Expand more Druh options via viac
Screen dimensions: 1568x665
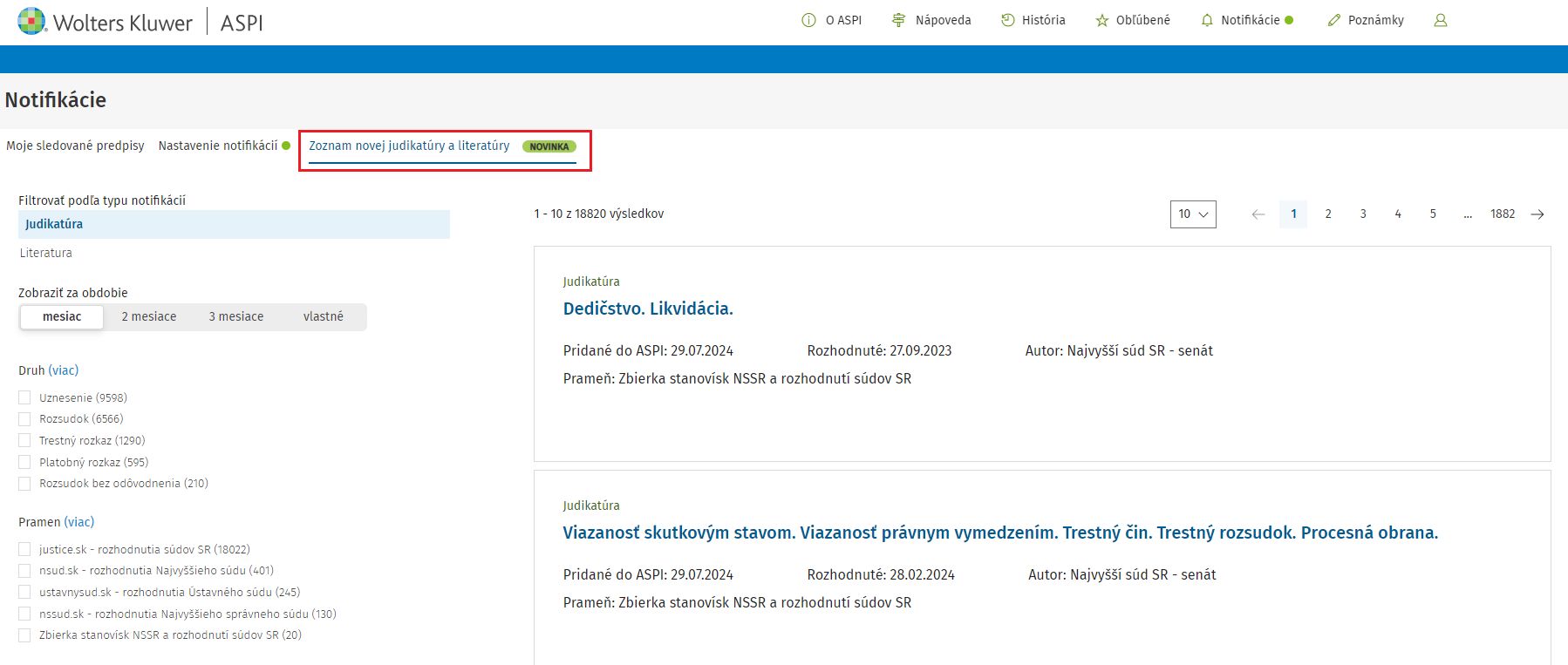coord(64,370)
